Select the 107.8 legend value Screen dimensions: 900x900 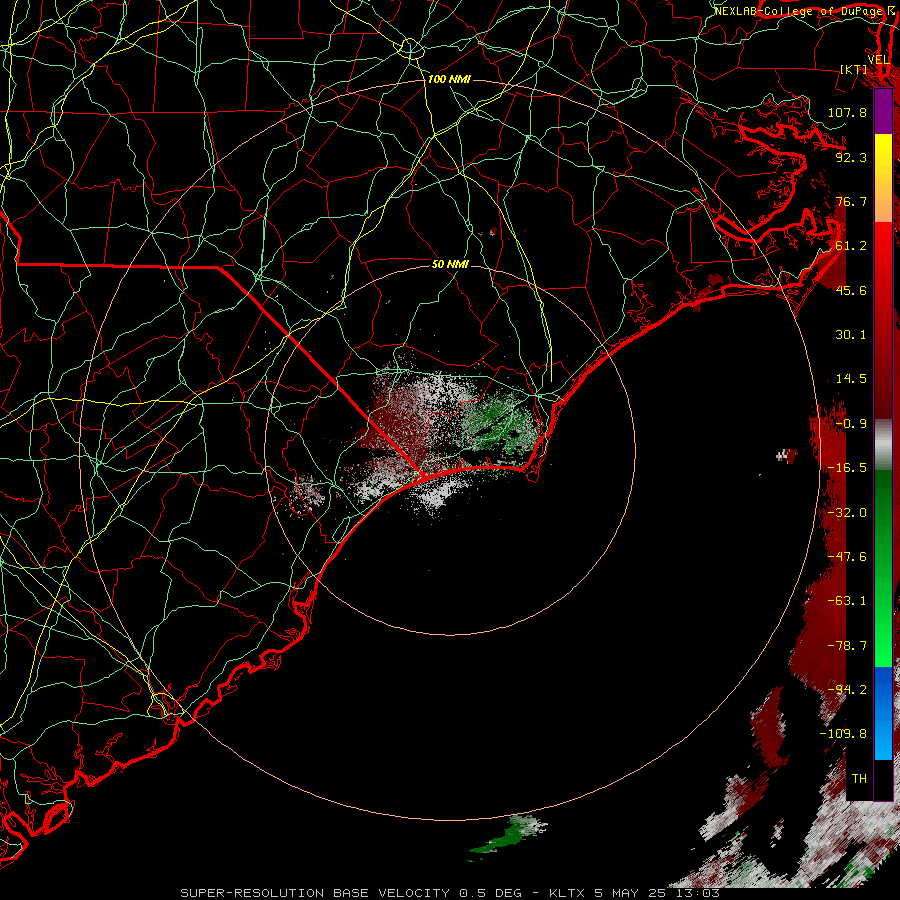click(847, 112)
